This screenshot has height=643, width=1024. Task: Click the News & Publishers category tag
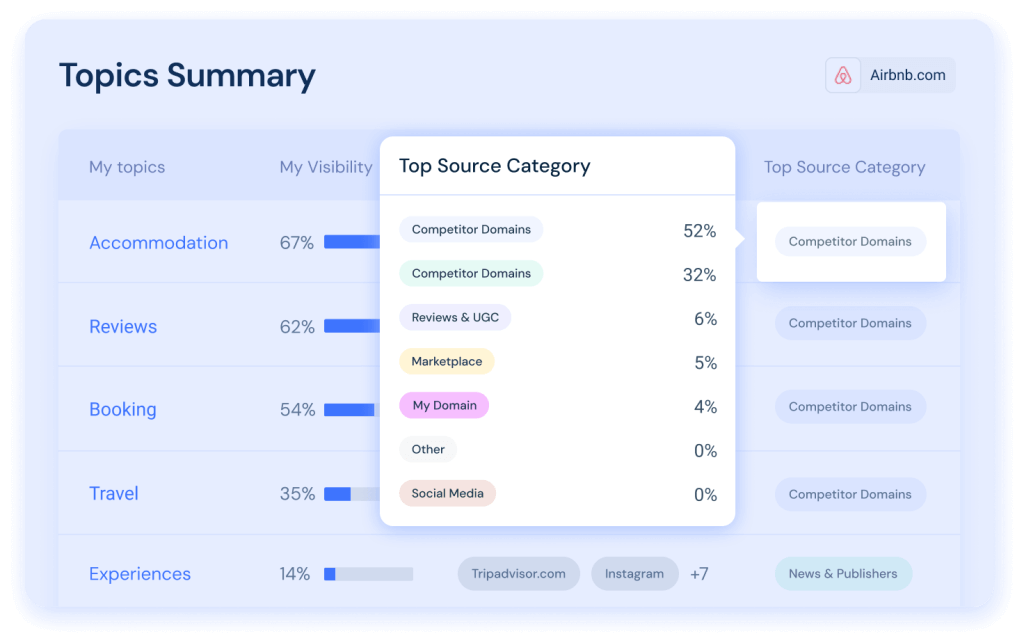tap(843, 573)
